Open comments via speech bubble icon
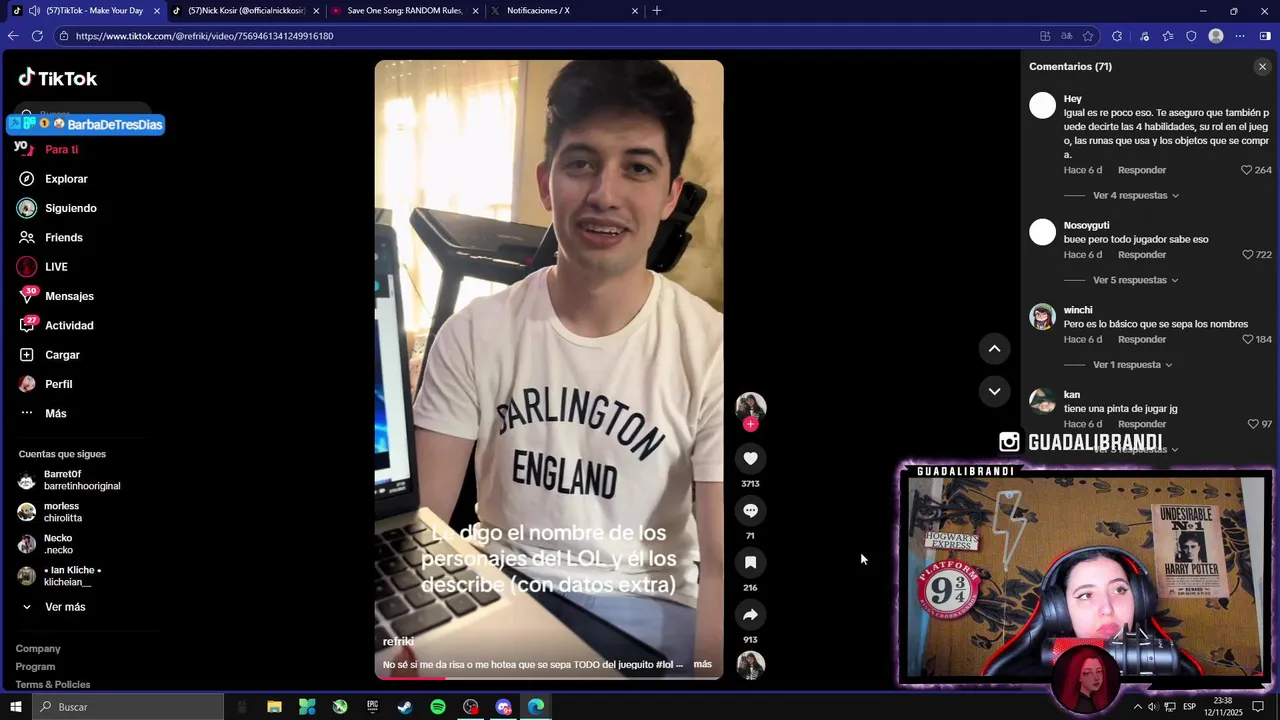Image resolution: width=1280 pixels, height=720 pixels. (750, 510)
